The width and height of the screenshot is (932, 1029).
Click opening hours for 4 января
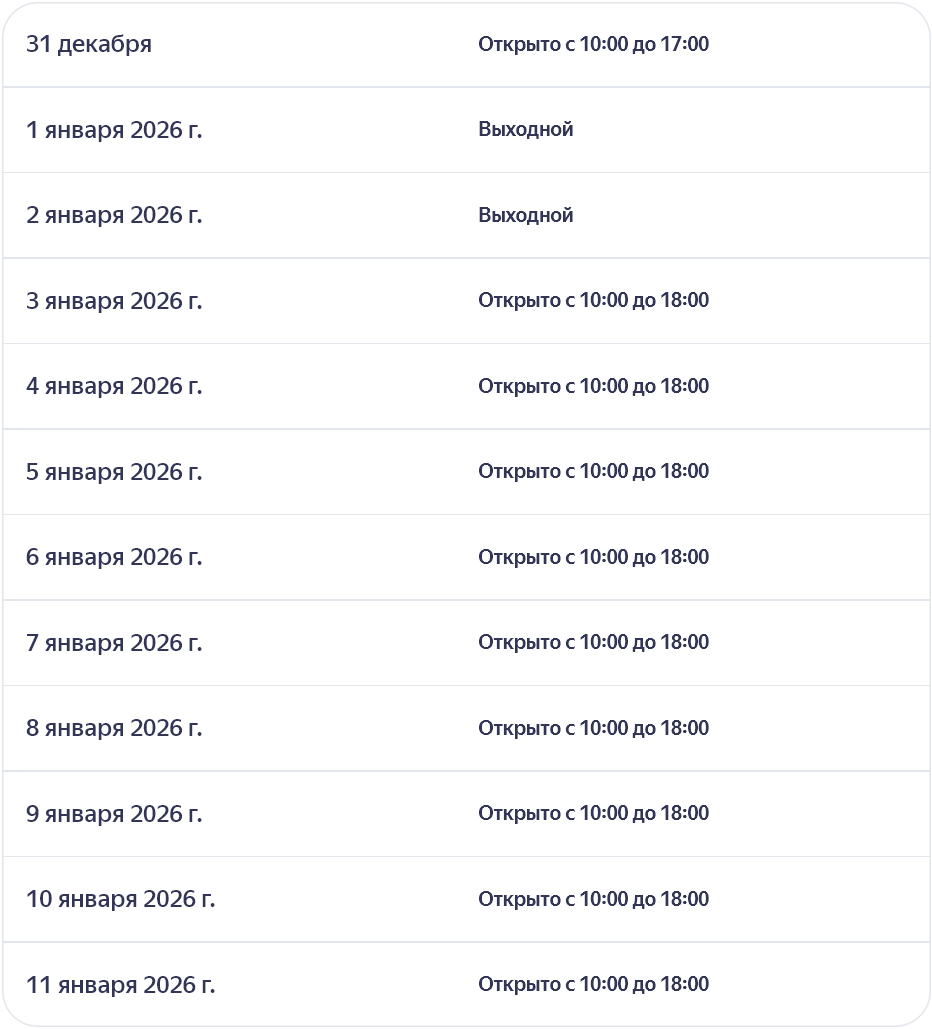(x=593, y=386)
